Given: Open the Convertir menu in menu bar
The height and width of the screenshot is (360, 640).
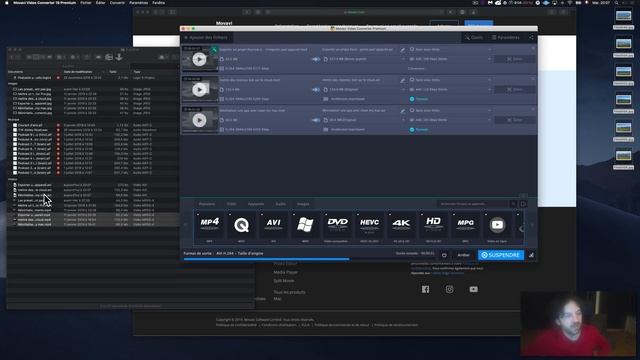Looking at the screenshot, I should coord(117,3).
